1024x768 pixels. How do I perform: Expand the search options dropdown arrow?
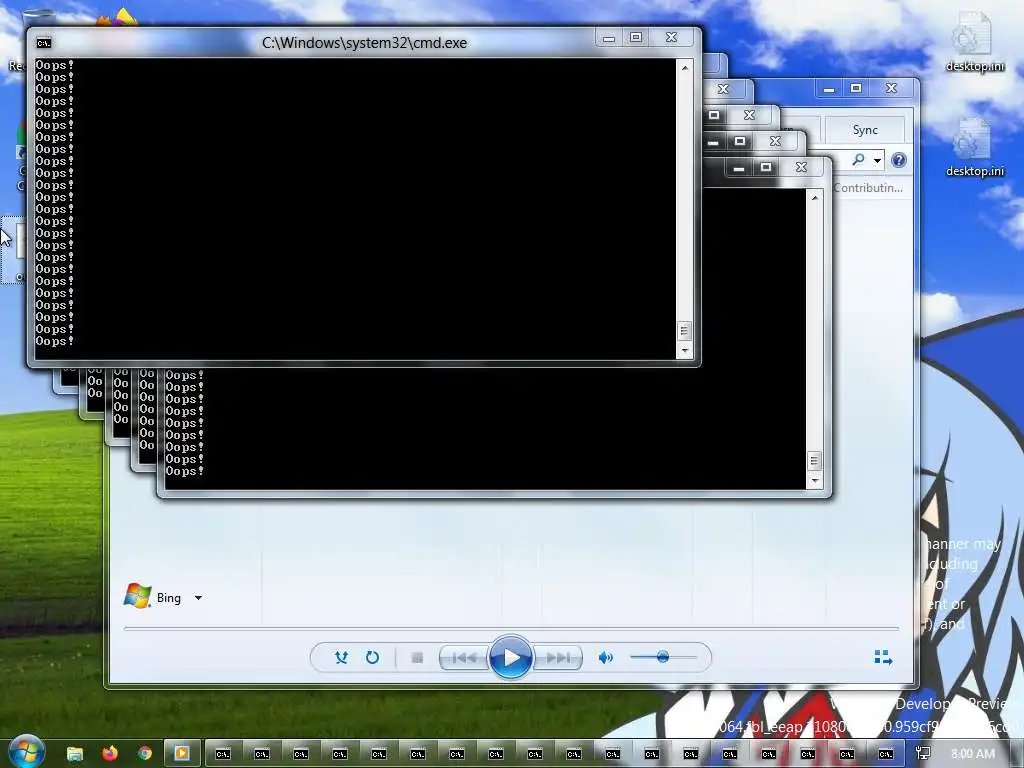point(877,160)
